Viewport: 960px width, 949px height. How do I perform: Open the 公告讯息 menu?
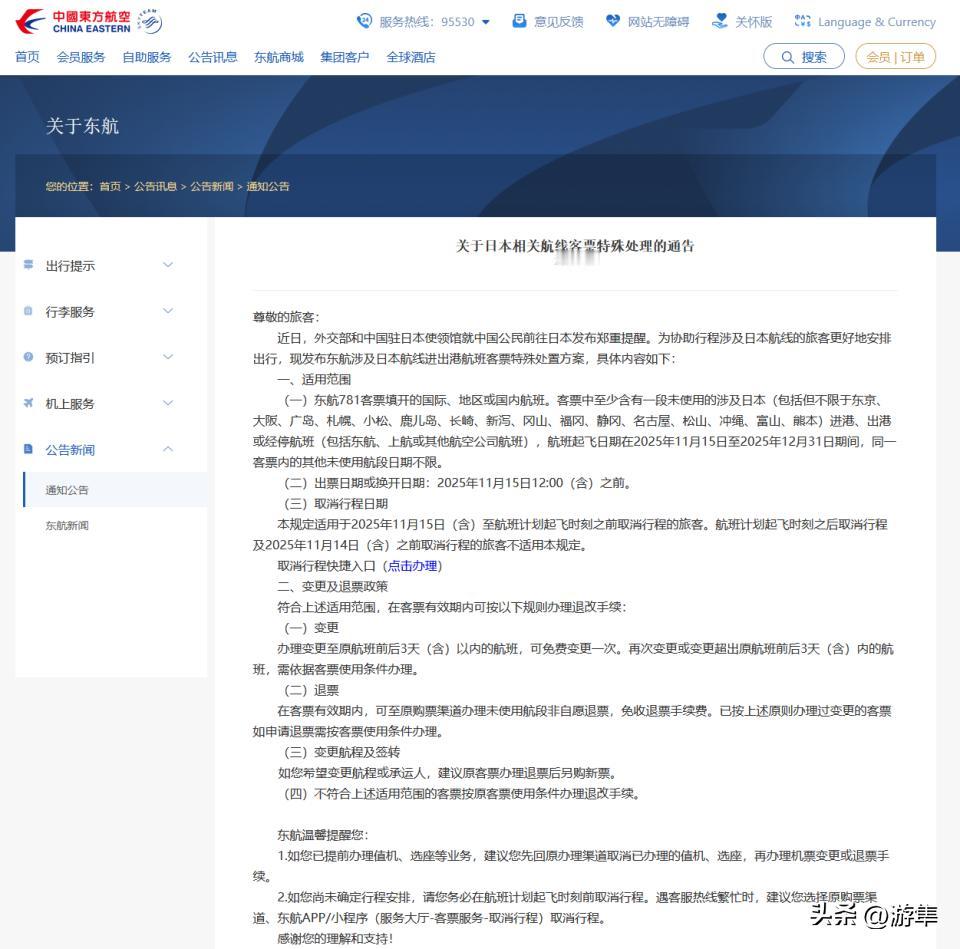212,57
